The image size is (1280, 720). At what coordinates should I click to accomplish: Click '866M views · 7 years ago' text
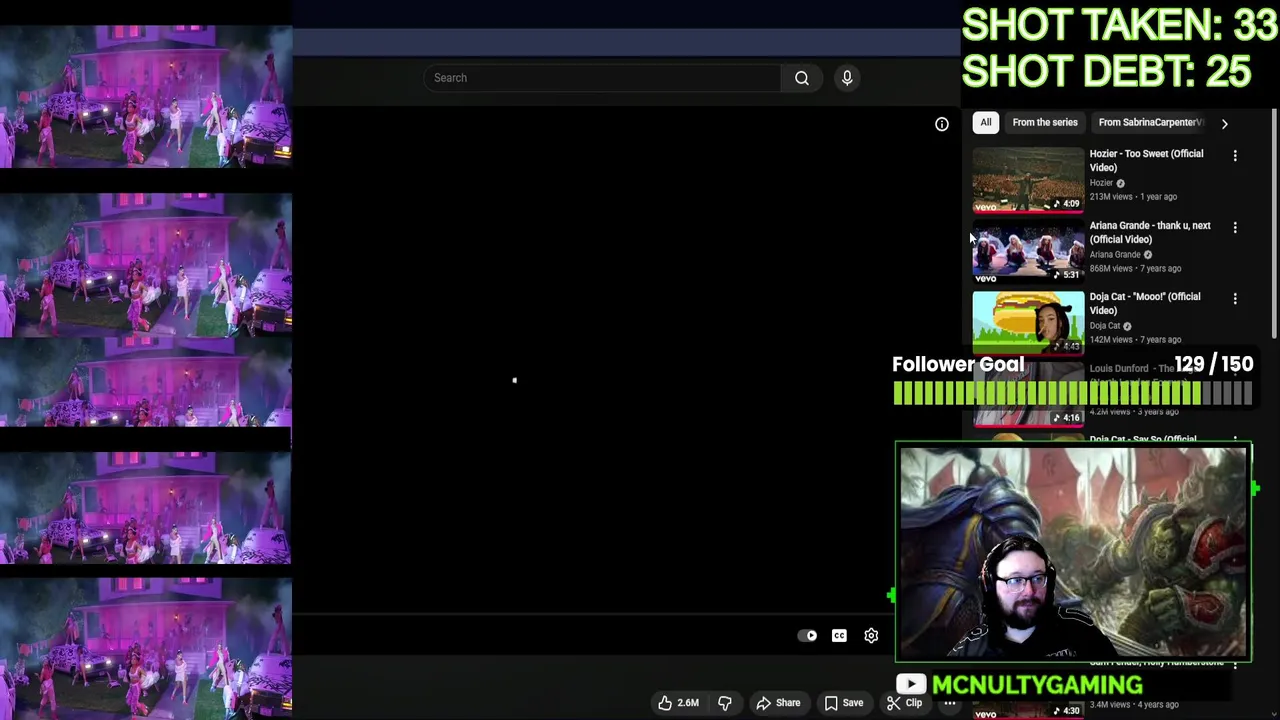pyautogui.click(x=1135, y=268)
